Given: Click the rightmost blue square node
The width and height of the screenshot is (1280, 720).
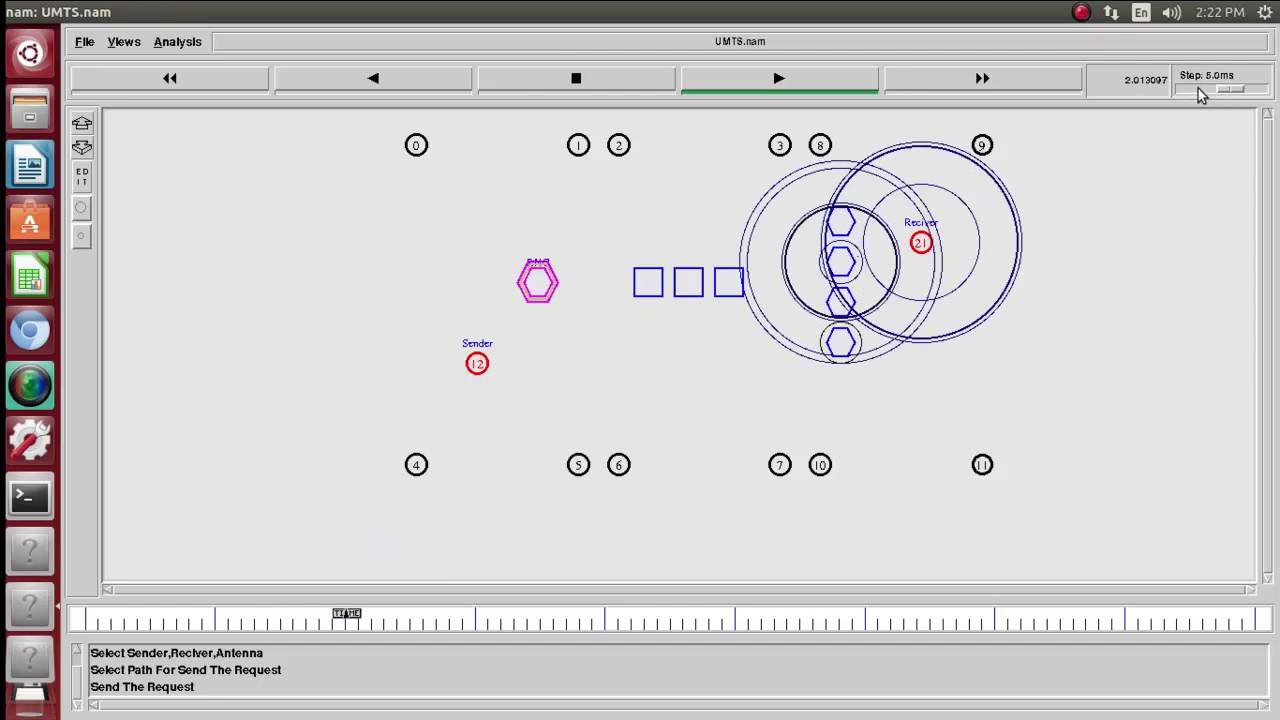Looking at the screenshot, I should [x=729, y=283].
